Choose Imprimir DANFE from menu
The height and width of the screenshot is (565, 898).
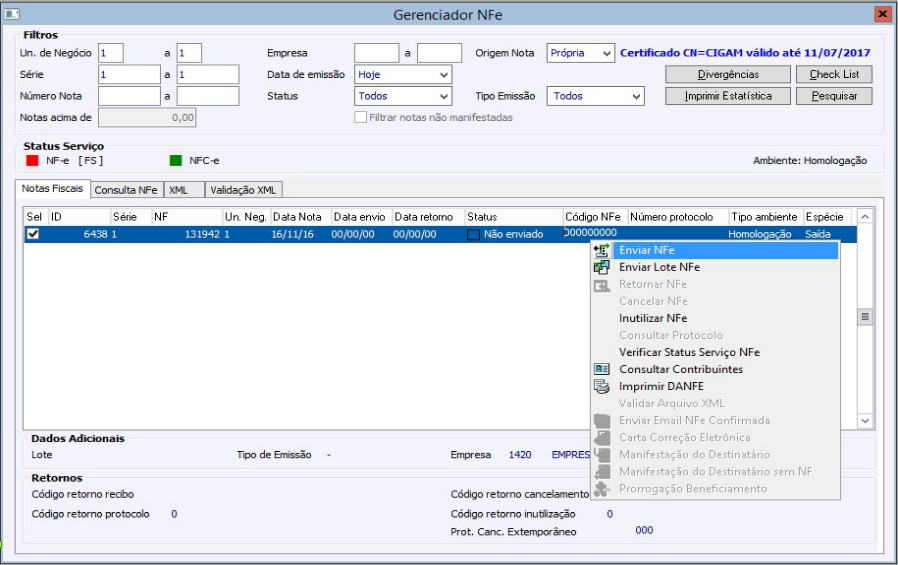[715, 386]
